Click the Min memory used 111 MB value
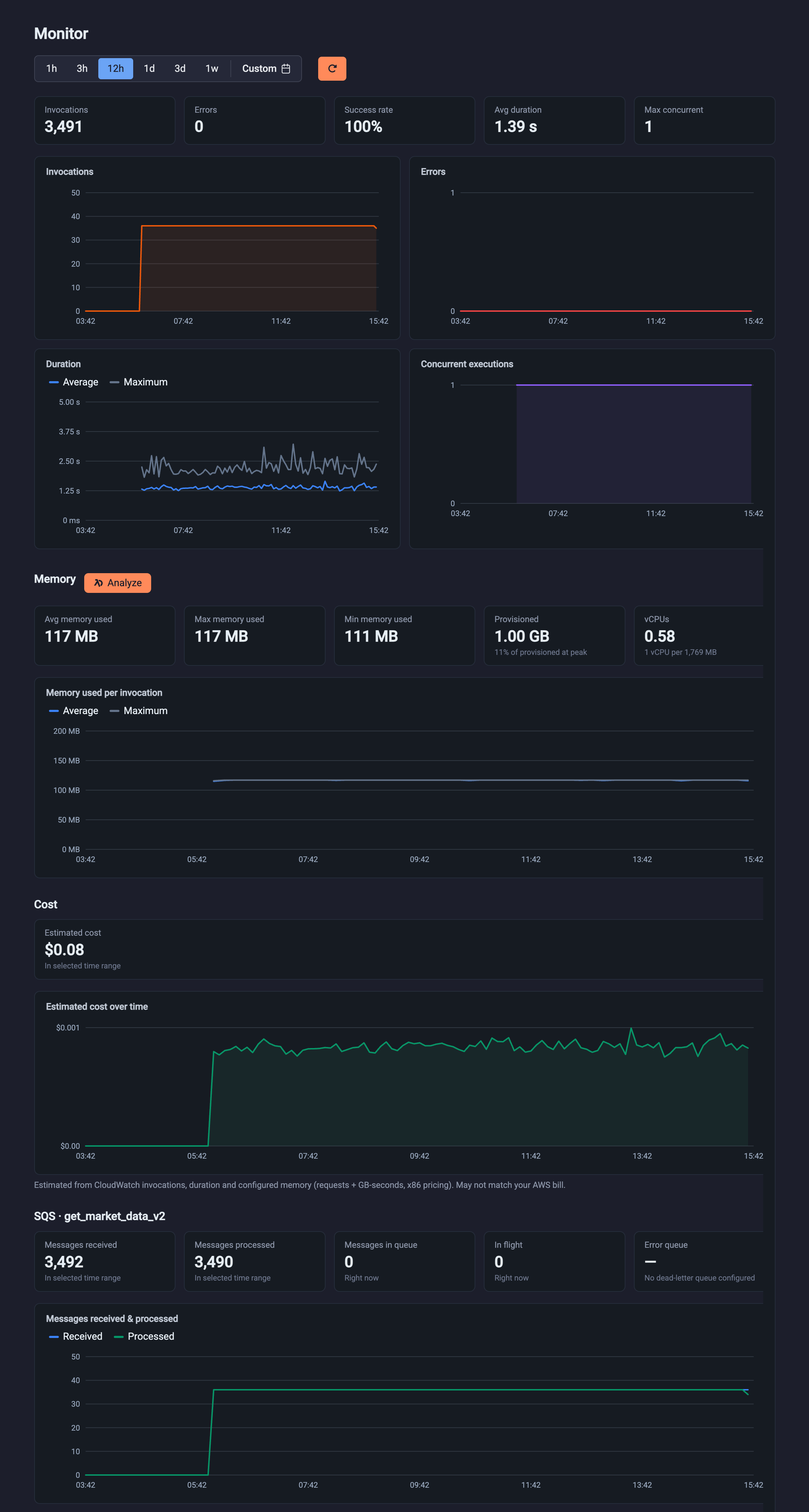 (371, 636)
